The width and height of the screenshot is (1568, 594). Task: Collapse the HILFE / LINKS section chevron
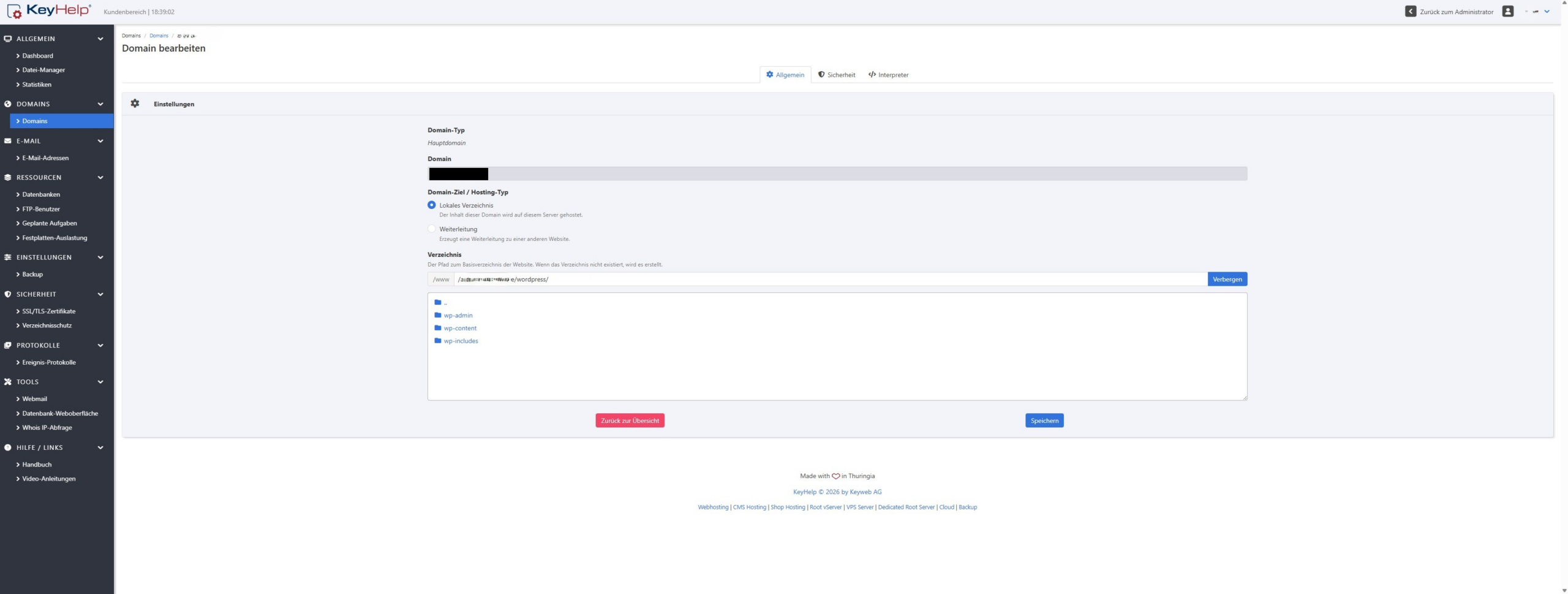point(100,447)
